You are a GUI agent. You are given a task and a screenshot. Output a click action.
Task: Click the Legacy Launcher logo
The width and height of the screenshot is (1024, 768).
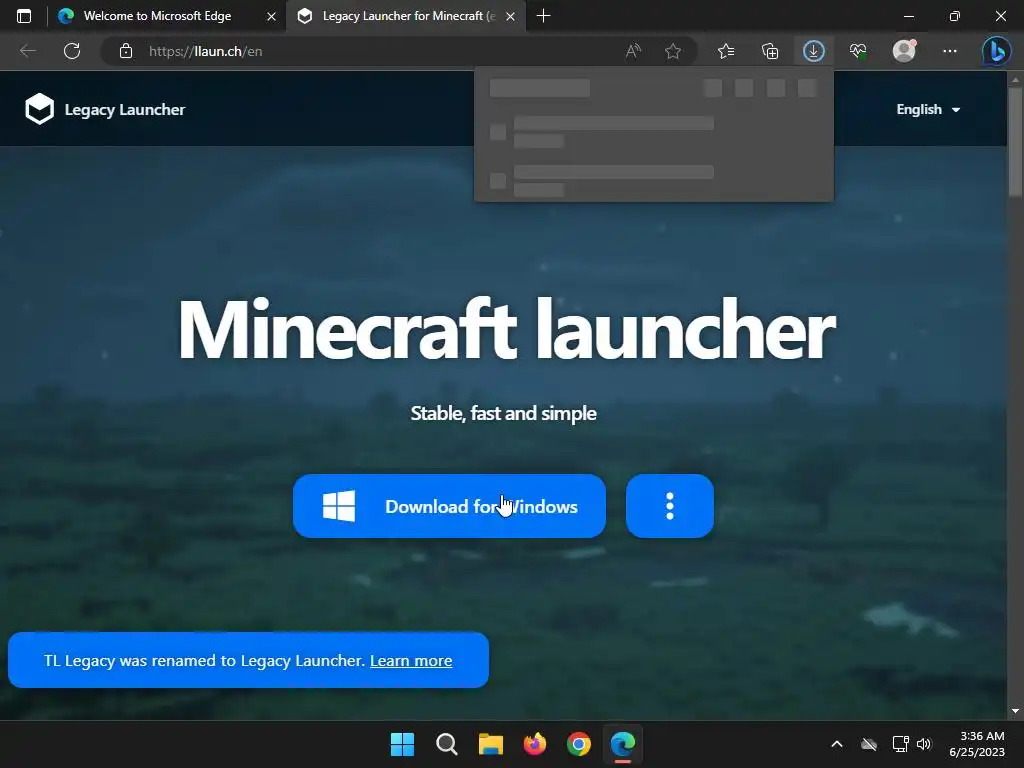click(105, 109)
